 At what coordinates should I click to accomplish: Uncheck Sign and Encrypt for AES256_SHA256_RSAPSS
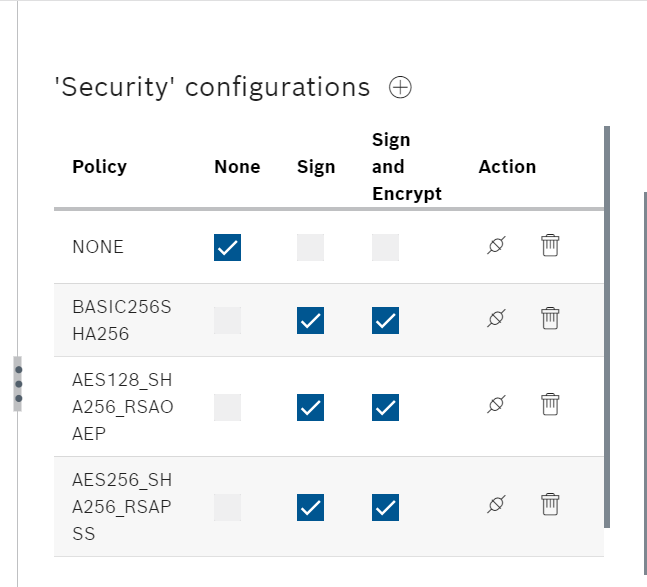(x=385, y=507)
